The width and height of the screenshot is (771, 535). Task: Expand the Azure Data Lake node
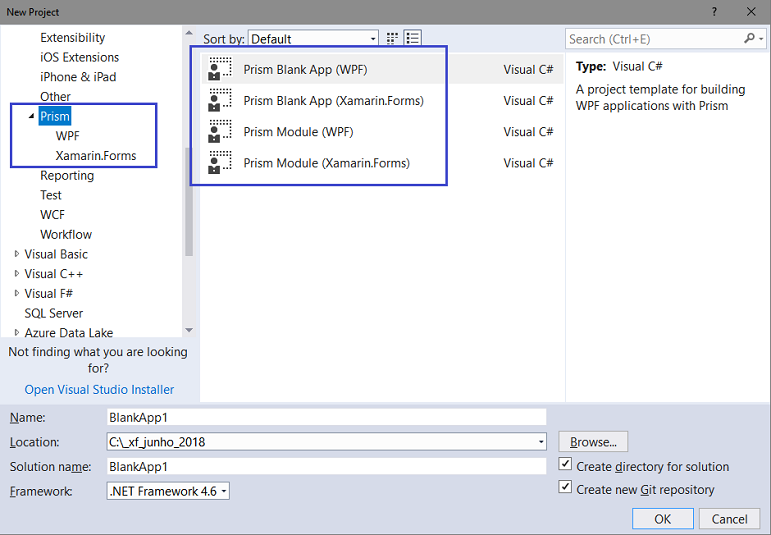17,332
